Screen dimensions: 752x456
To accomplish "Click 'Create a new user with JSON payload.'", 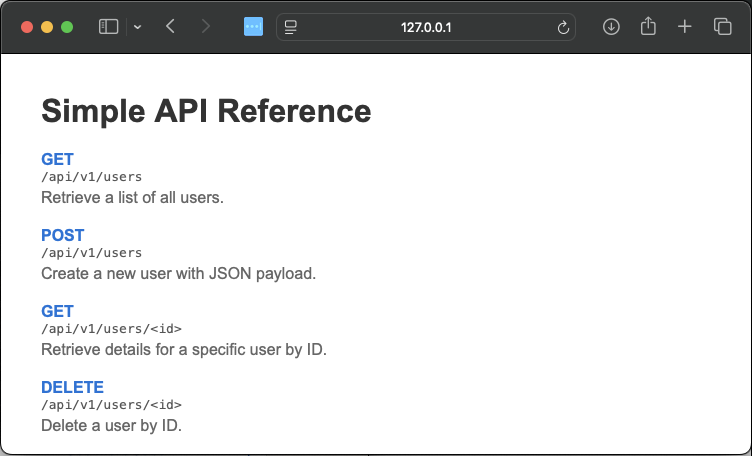I will click(x=178, y=274).
